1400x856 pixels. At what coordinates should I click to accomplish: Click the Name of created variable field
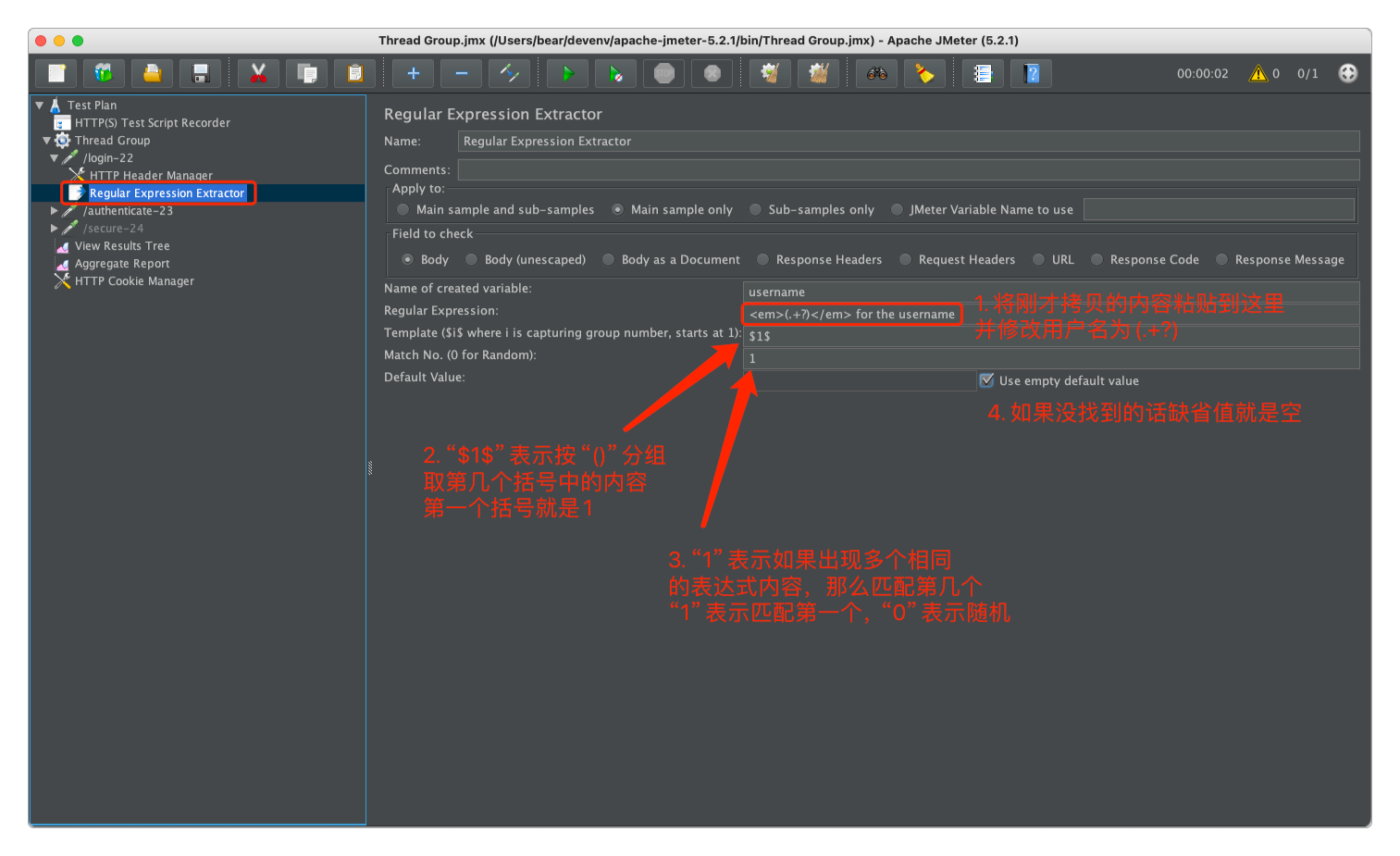pos(1051,292)
